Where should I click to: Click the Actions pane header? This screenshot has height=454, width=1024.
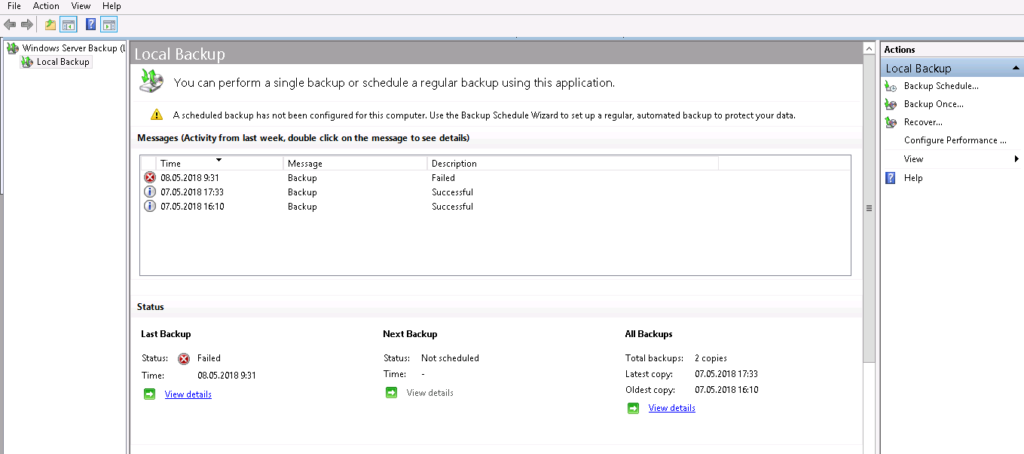point(952,49)
